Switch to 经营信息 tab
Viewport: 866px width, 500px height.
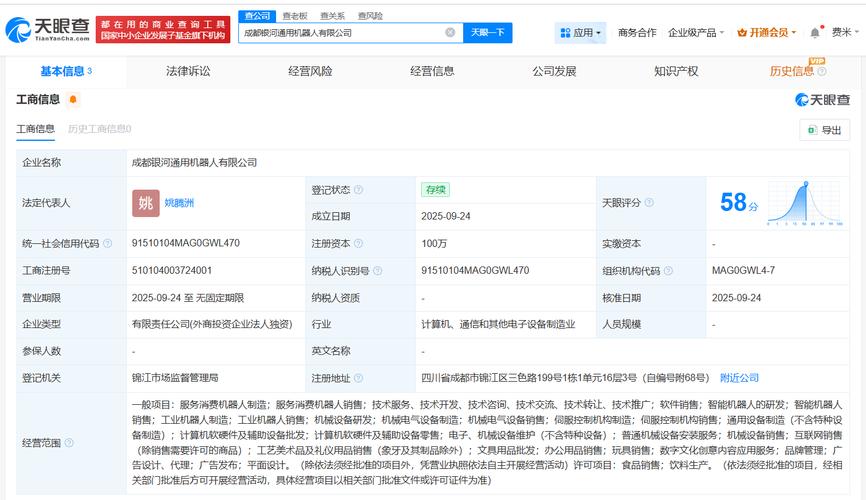[x=432, y=71]
